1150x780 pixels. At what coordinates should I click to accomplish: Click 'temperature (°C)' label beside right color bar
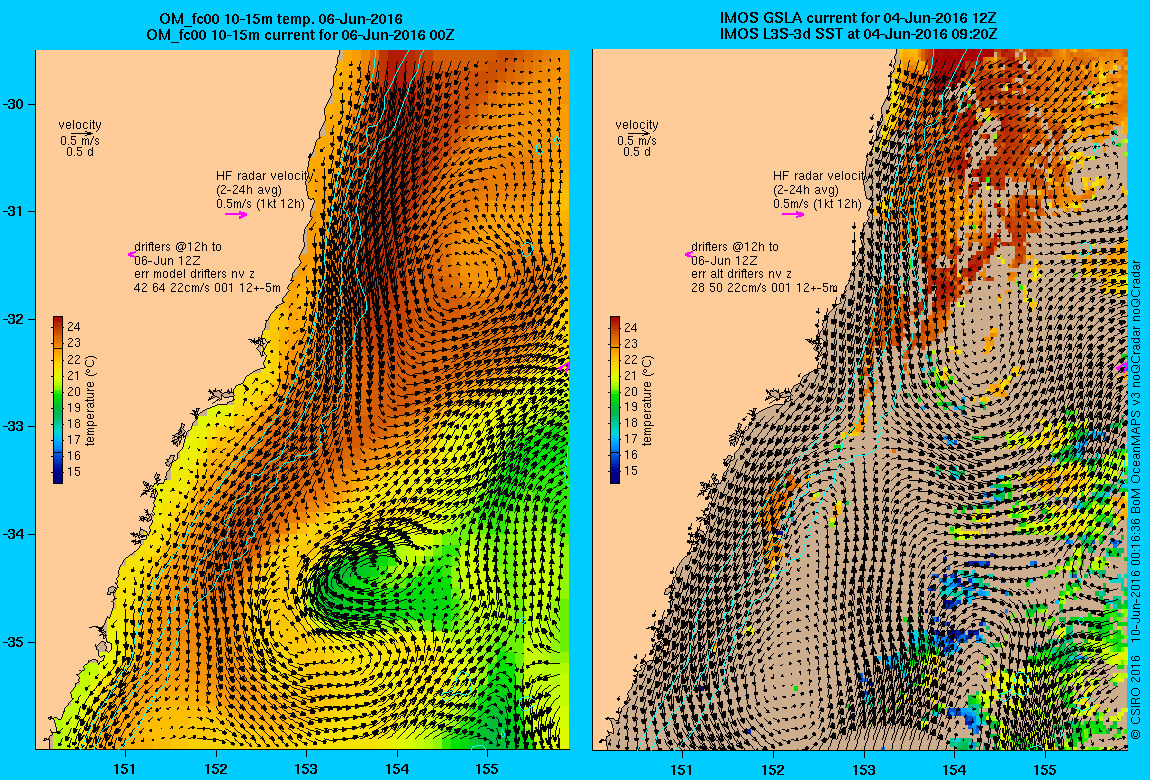tap(648, 401)
